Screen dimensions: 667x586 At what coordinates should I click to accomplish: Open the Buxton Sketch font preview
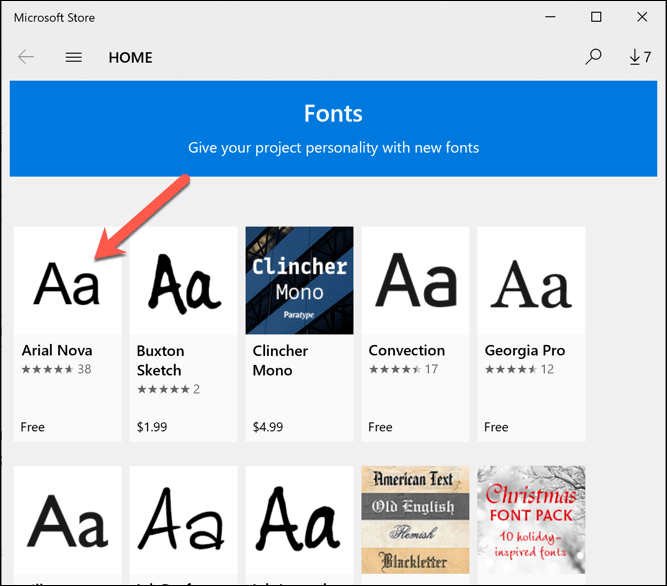184,280
